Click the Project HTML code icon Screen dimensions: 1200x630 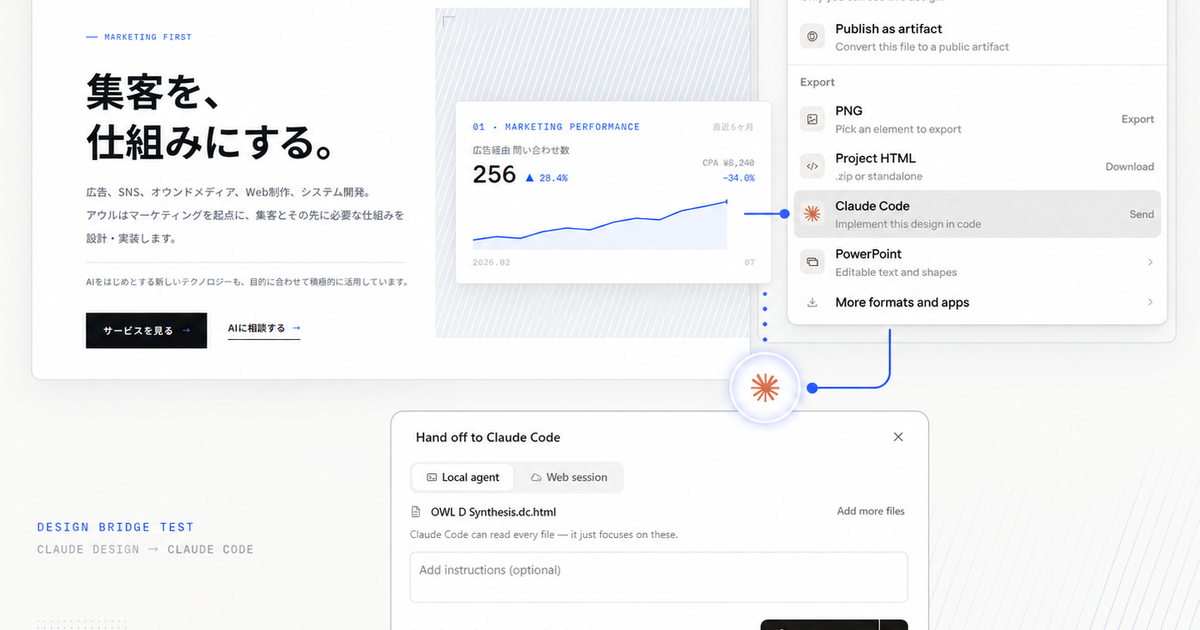(x=812, y=167)
